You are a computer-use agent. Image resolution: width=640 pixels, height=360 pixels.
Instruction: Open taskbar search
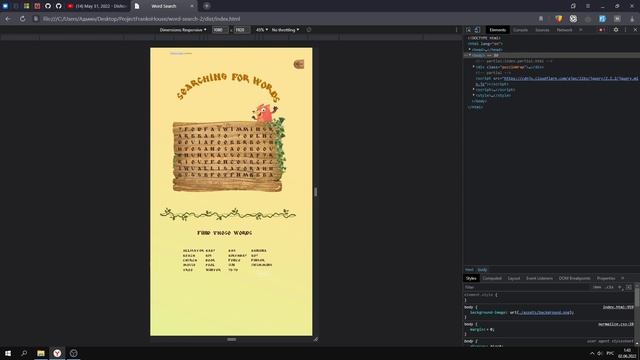click(24, 353)
